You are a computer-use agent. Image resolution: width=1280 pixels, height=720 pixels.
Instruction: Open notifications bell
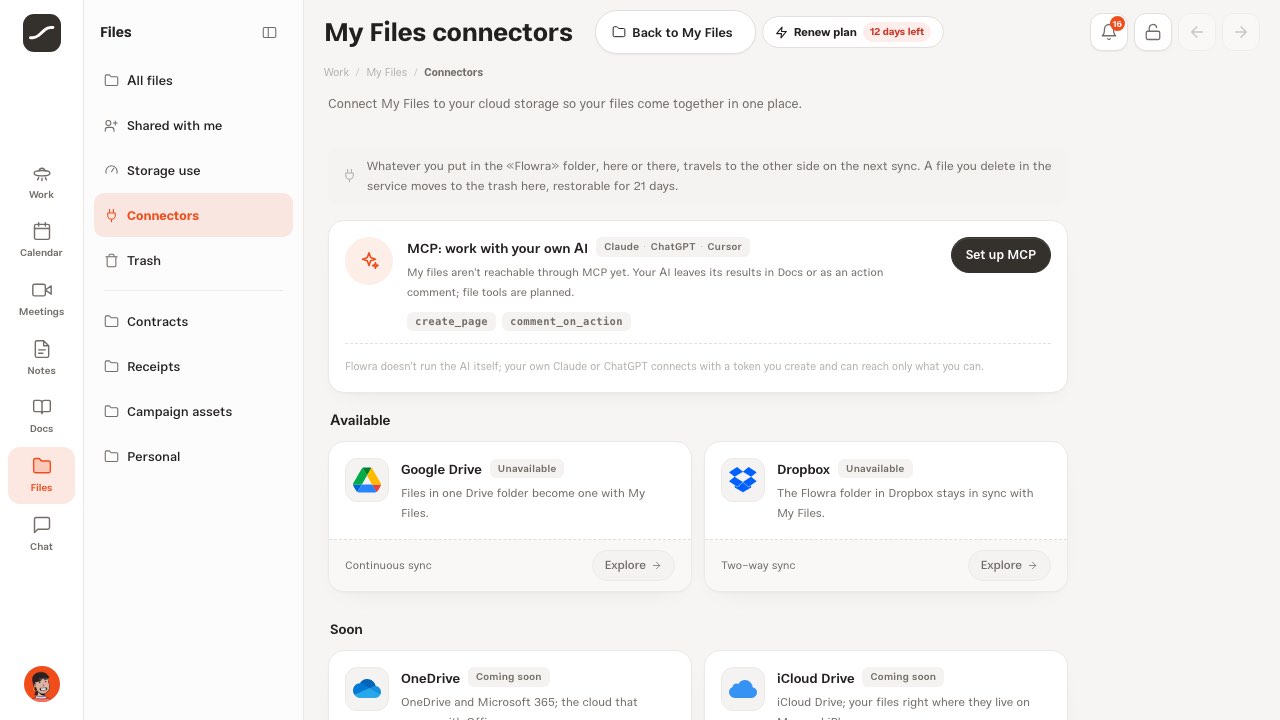pyautogui.click(x=1109, y=32)
